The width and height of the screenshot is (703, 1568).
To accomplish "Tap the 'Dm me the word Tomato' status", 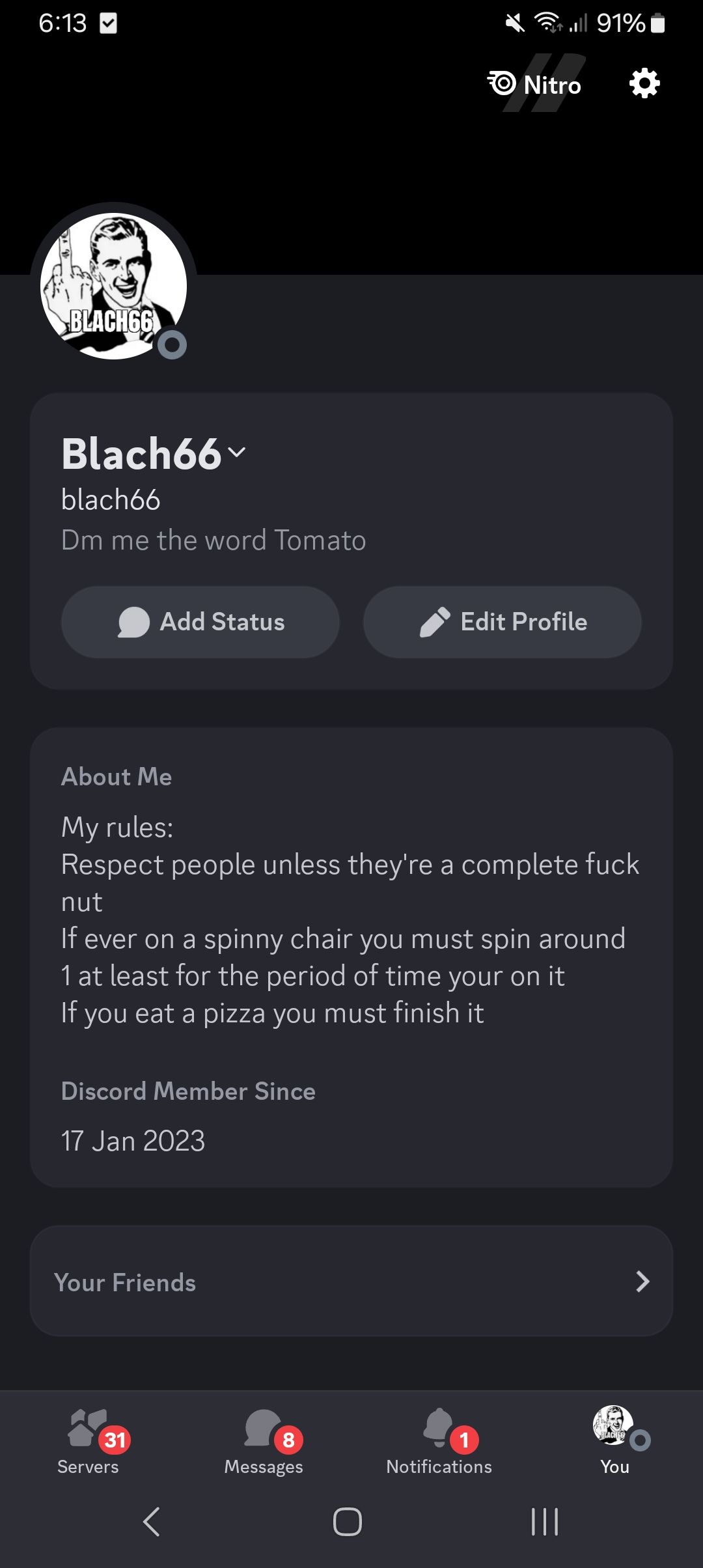I will pos(214,540).
